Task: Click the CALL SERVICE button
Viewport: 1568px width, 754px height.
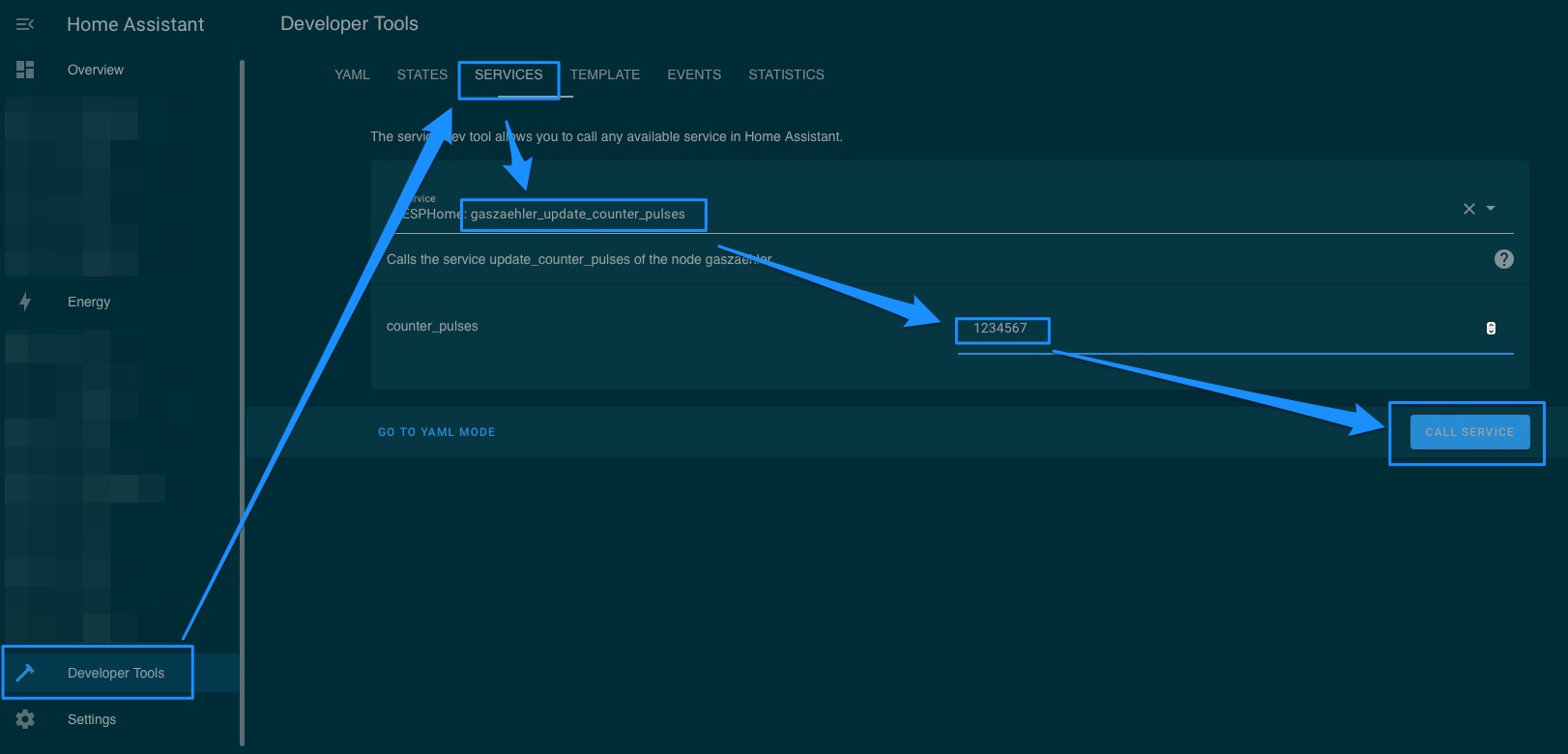Action: point(1469,432)
